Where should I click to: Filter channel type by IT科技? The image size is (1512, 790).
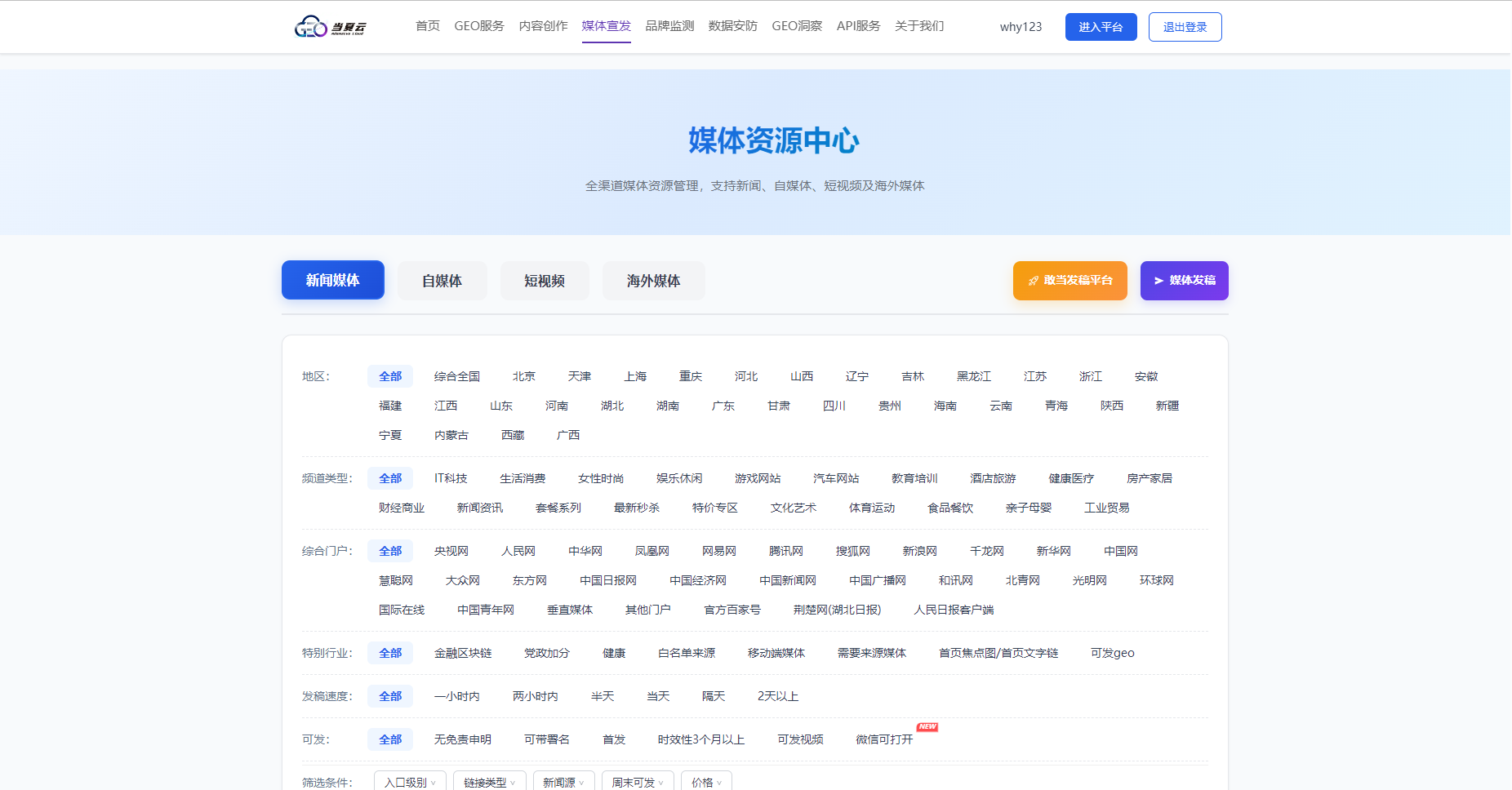[451, 478]
